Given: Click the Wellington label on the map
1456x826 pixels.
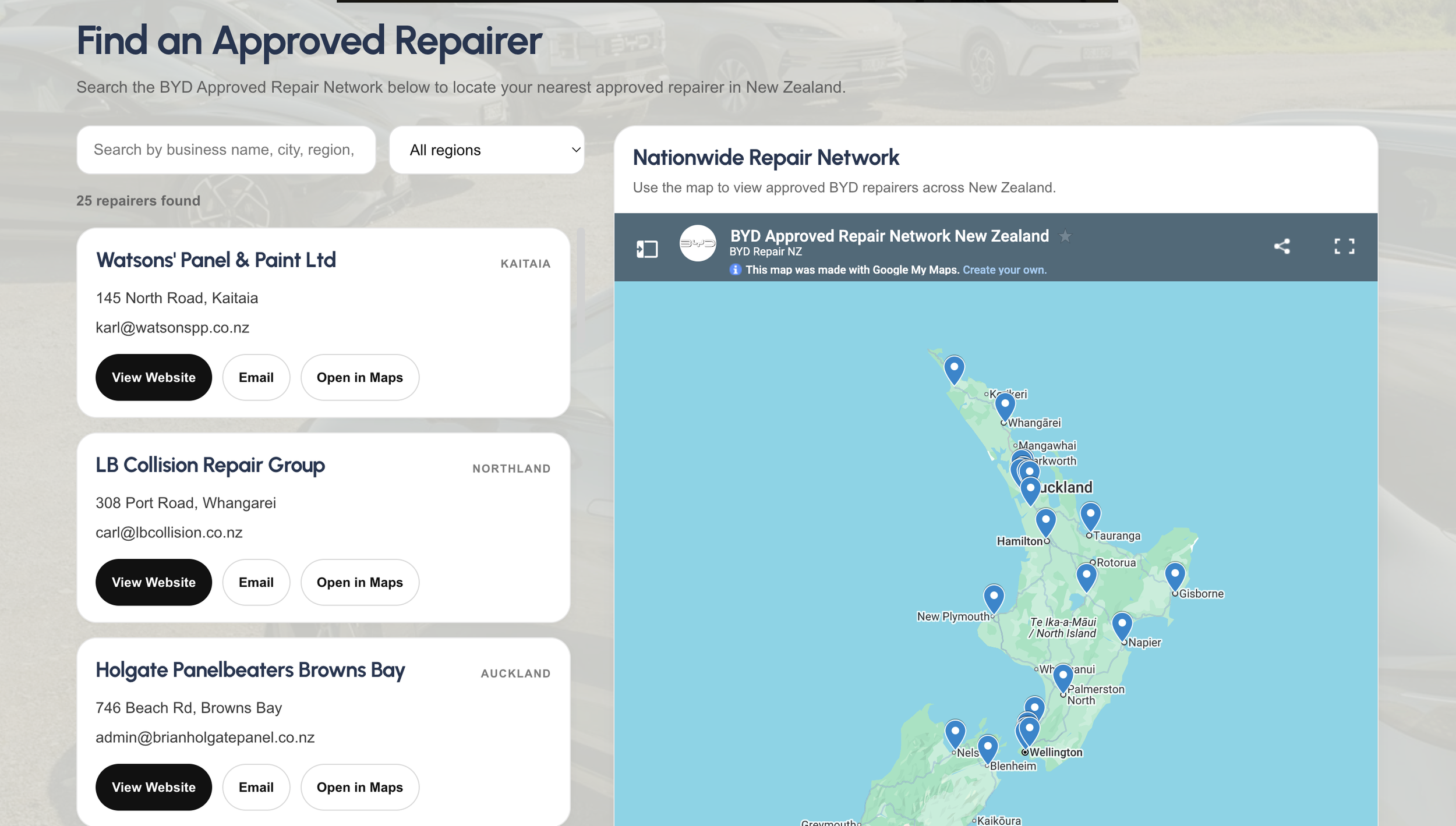Looking at the screenshot, I should point(1056,752).
